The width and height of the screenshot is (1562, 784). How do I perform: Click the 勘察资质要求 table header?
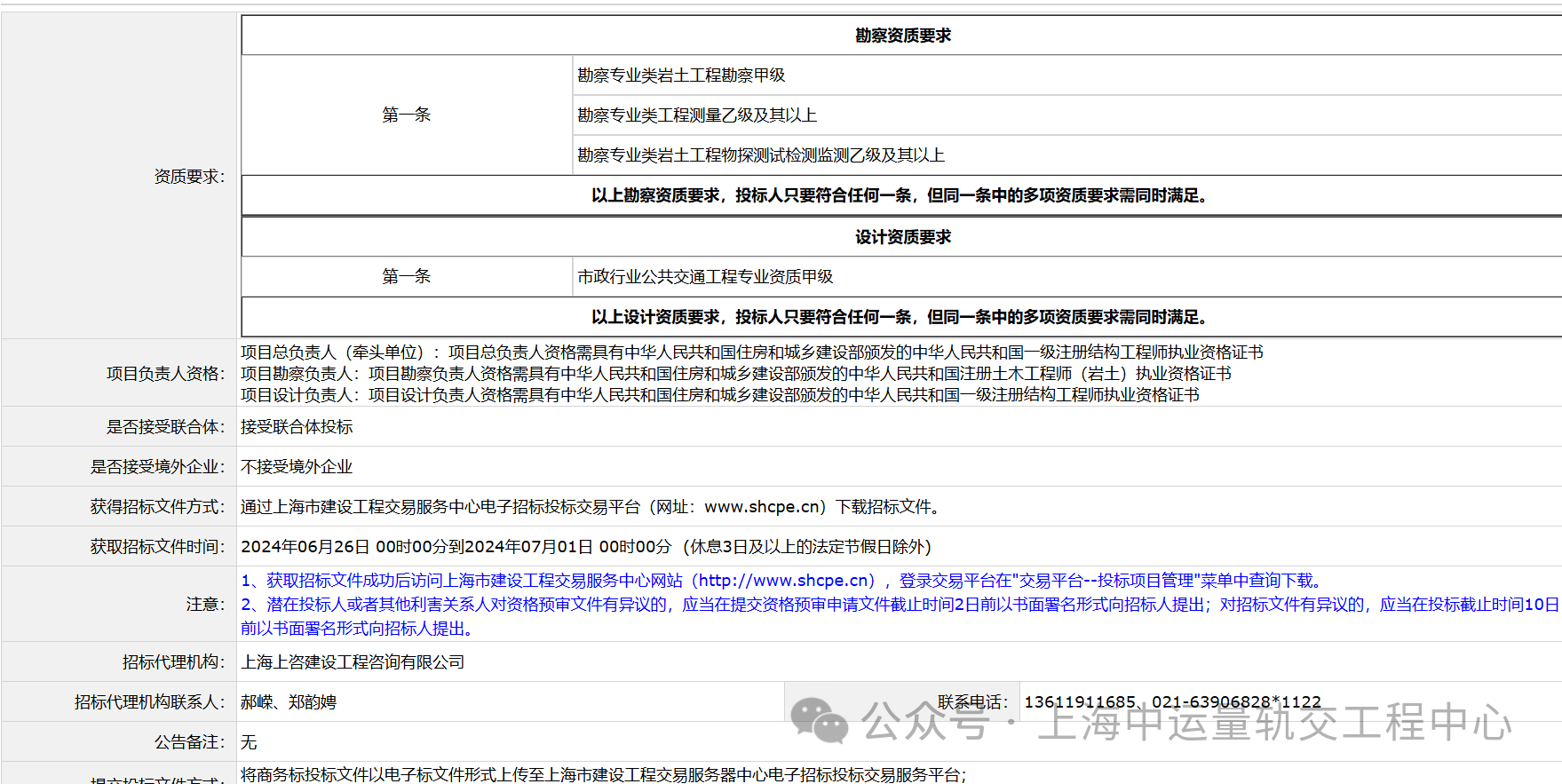tap(902, 36)
